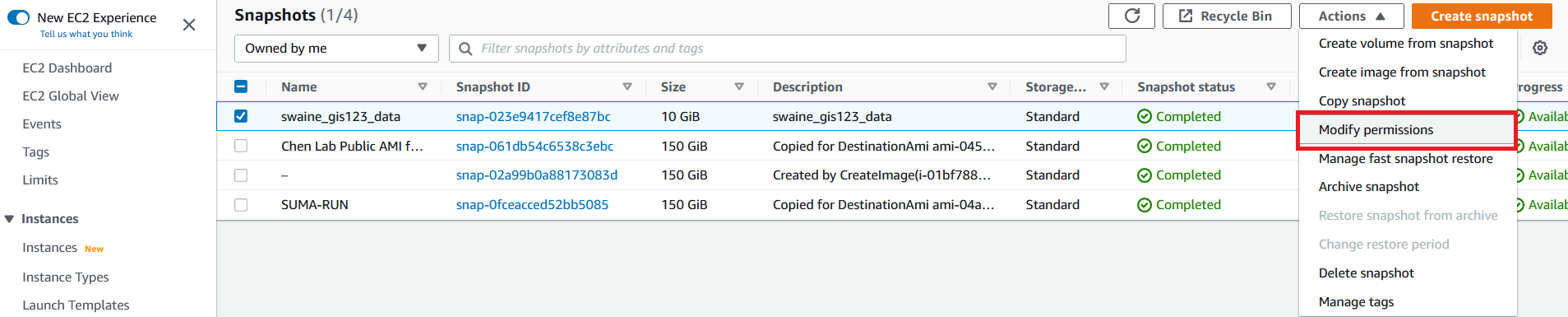Screen dimensions: 1568x317
Task: Close the New EC2 Experience banner
Action: point(189,25)
